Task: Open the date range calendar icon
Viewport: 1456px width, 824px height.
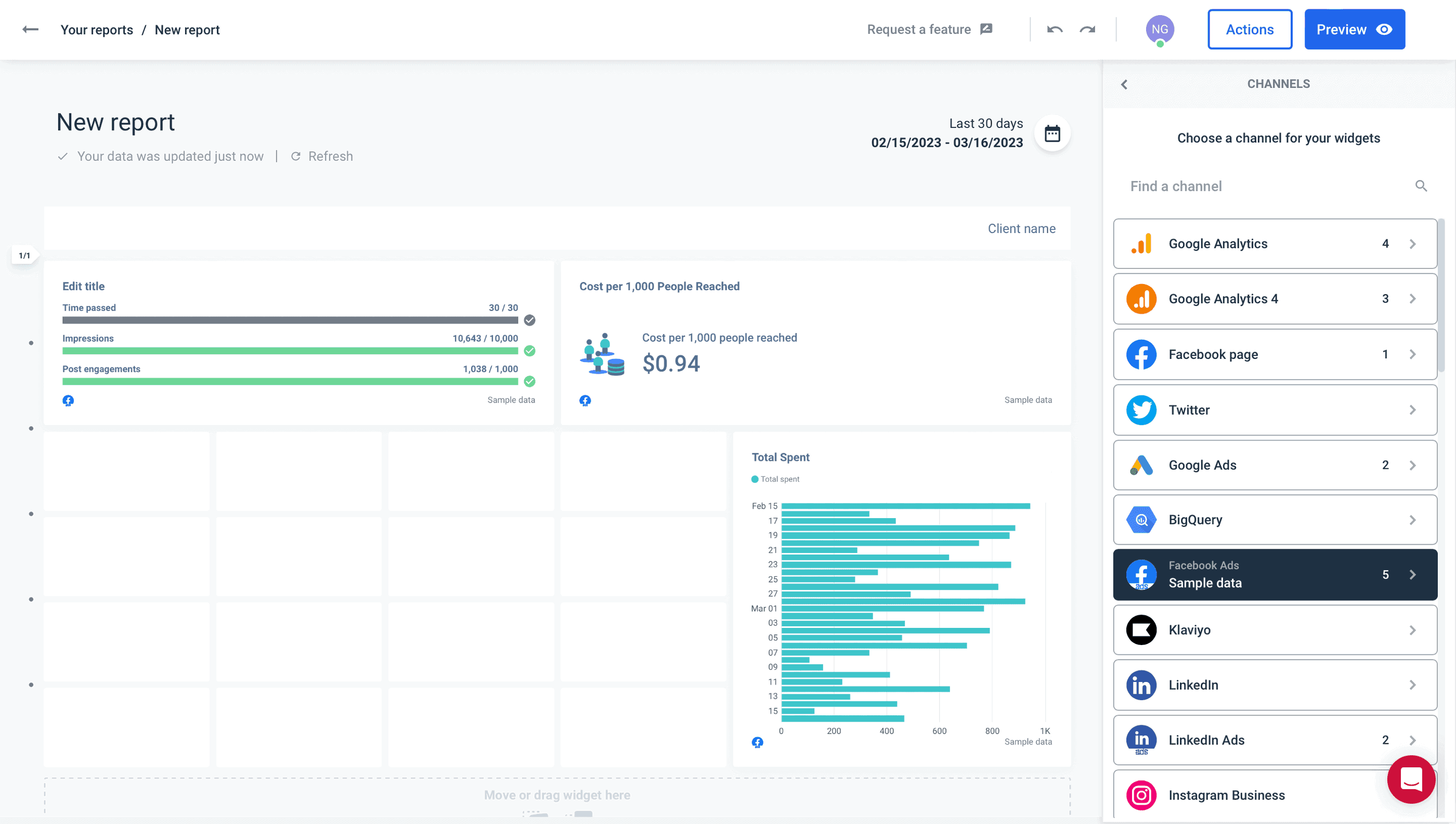Action: (x=1052, y=133)
